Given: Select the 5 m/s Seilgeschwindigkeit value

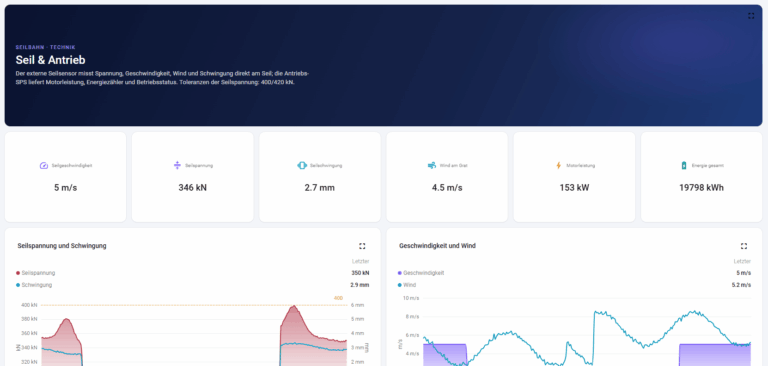Looking at the screenshot, I should point(66,188).
